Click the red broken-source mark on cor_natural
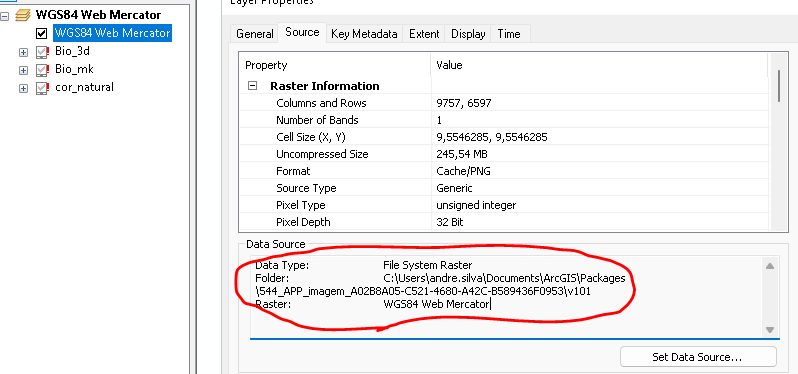 (x=48, y=88)
